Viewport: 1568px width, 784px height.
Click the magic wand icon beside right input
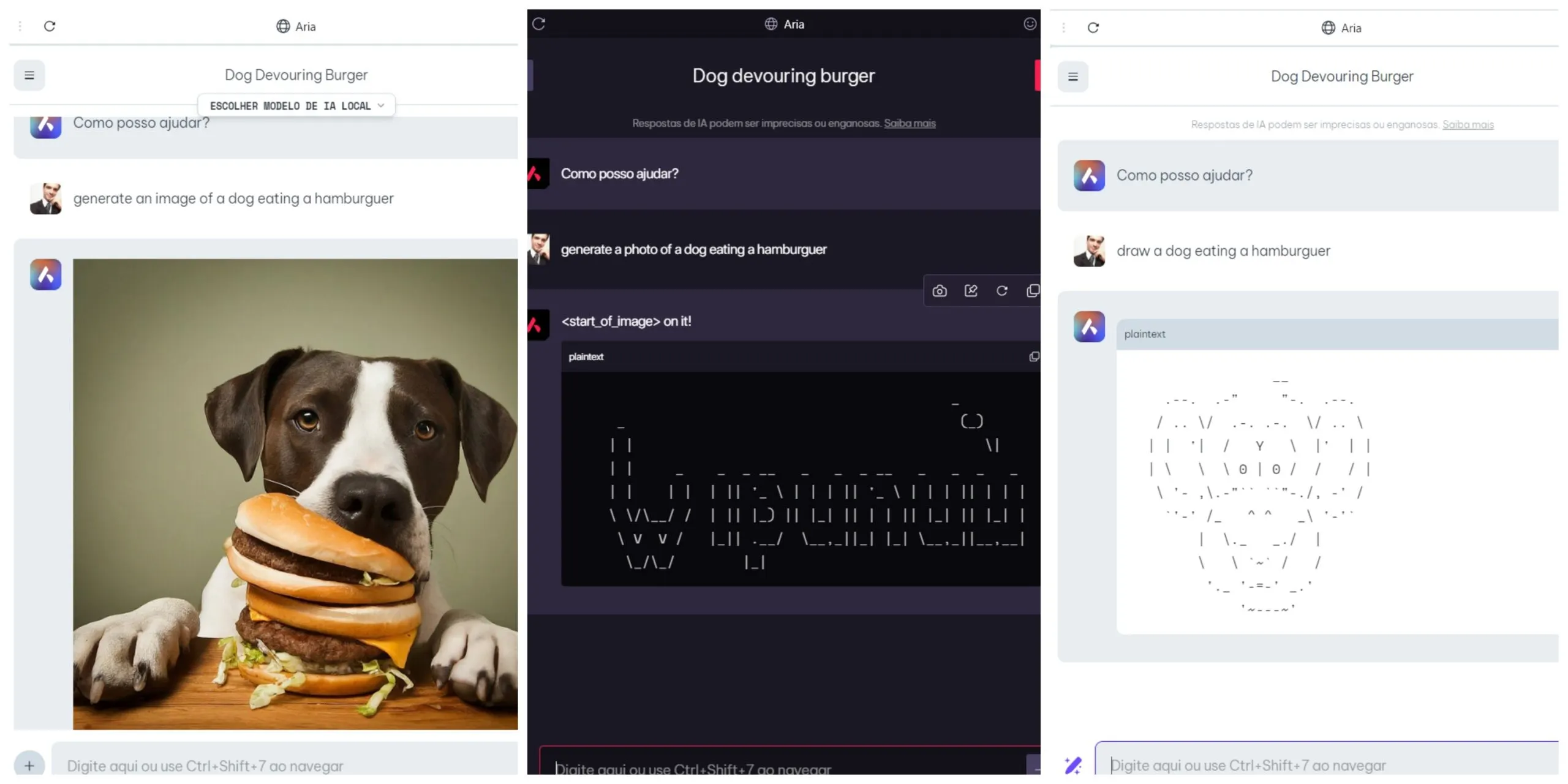point(1073,765)
